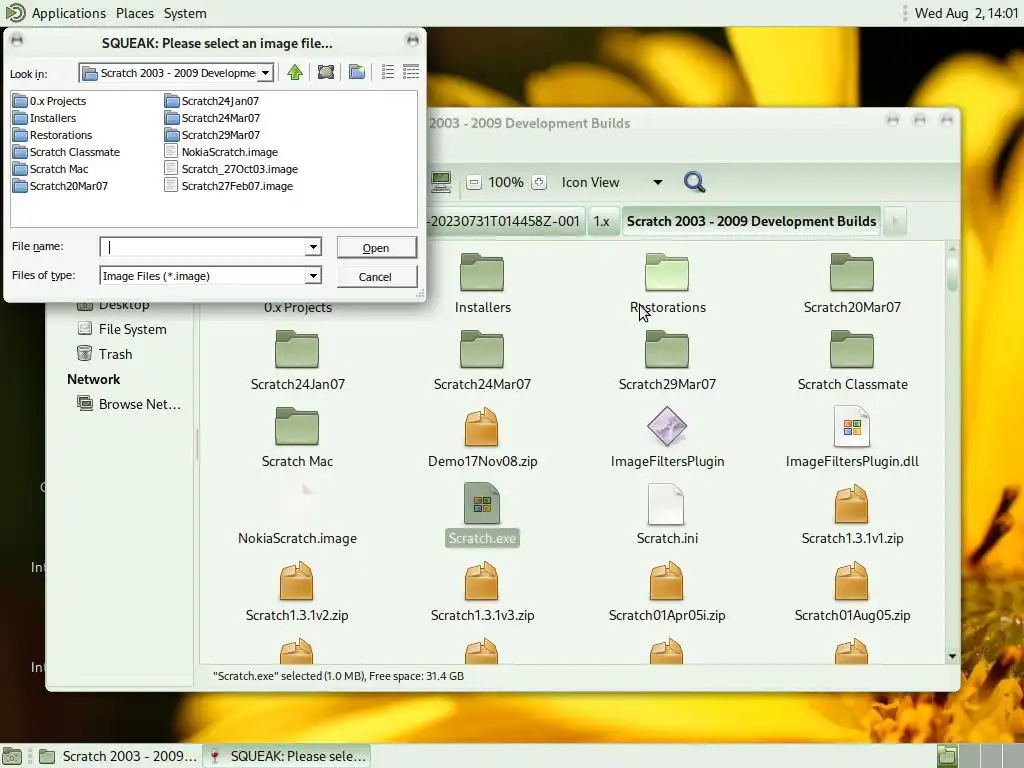The image size is (1024, 768).
Task: Open Installers folder in file manager
Action: pos(483,283)
